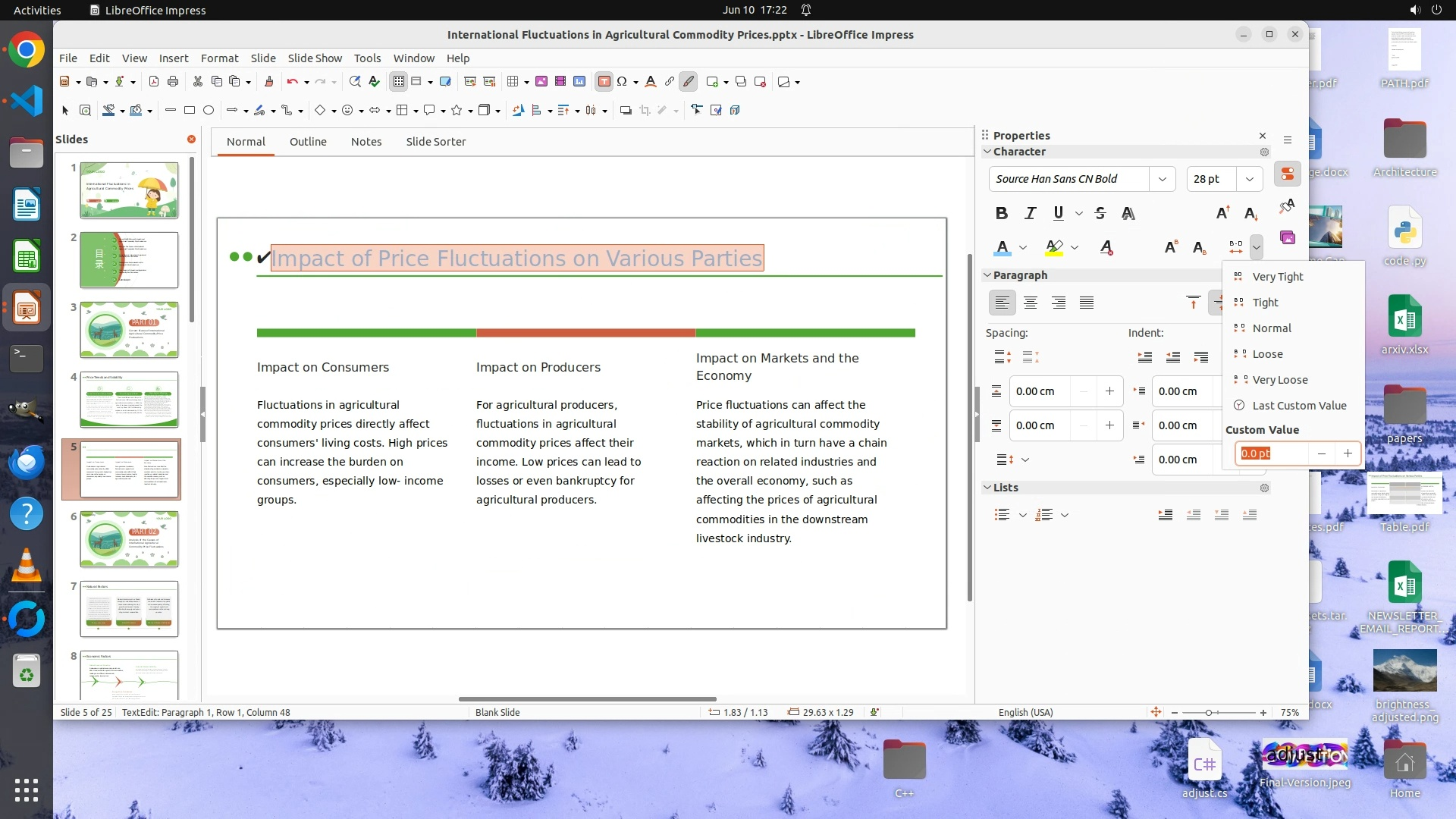Open the Slide Show menu
The width and height of the screenshot is (1456, 819).
tap(314, 58)
